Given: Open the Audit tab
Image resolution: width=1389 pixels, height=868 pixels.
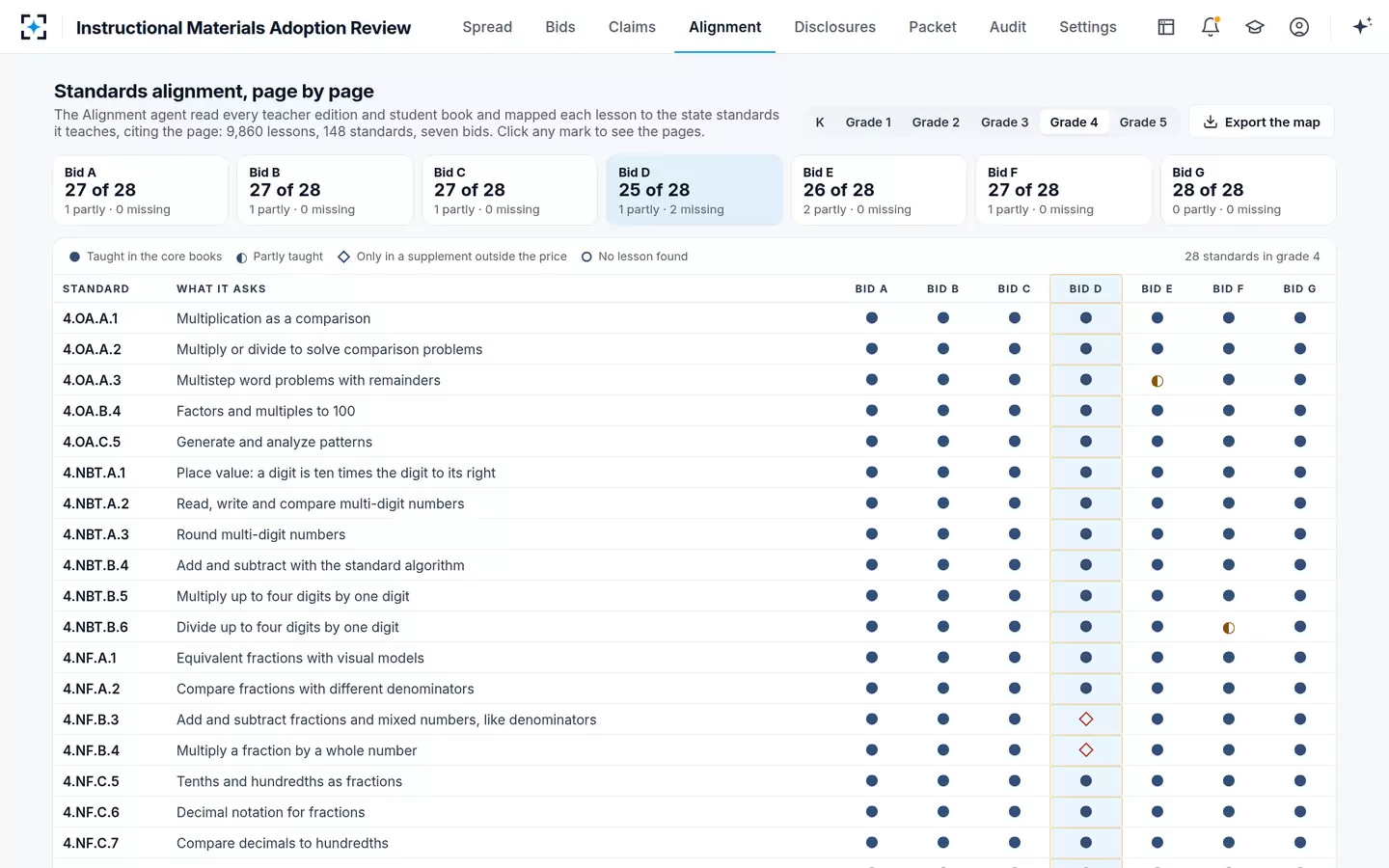Looking at the screenshot, I should coord(1008,27).
